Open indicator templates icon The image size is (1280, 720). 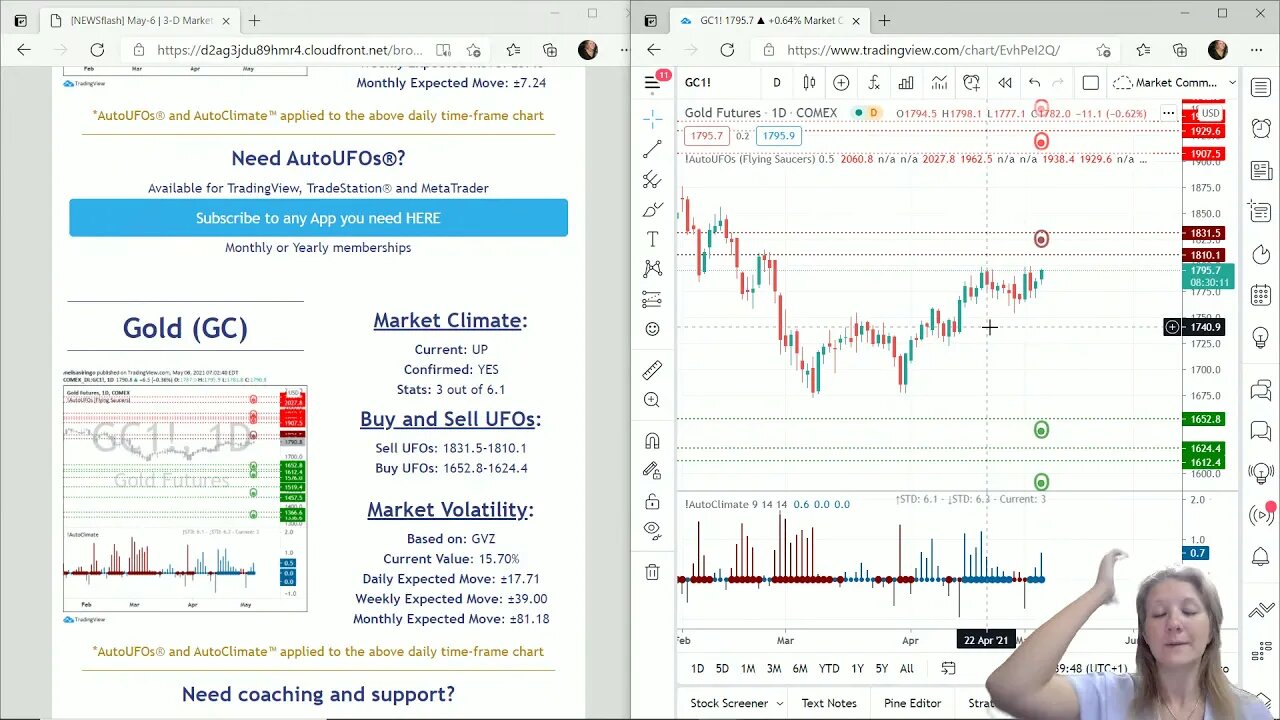939,83
